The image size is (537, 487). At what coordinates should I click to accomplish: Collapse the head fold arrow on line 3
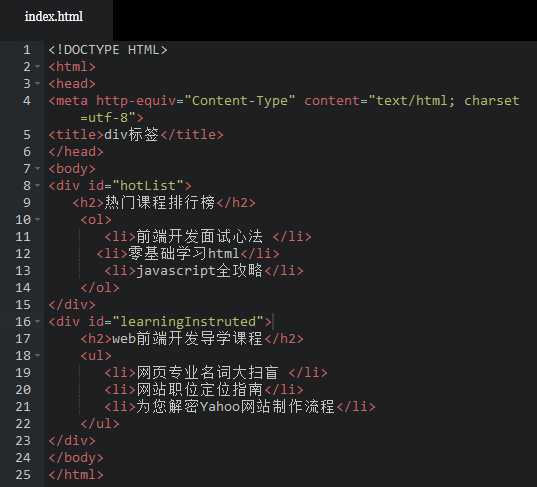point(38,83)
